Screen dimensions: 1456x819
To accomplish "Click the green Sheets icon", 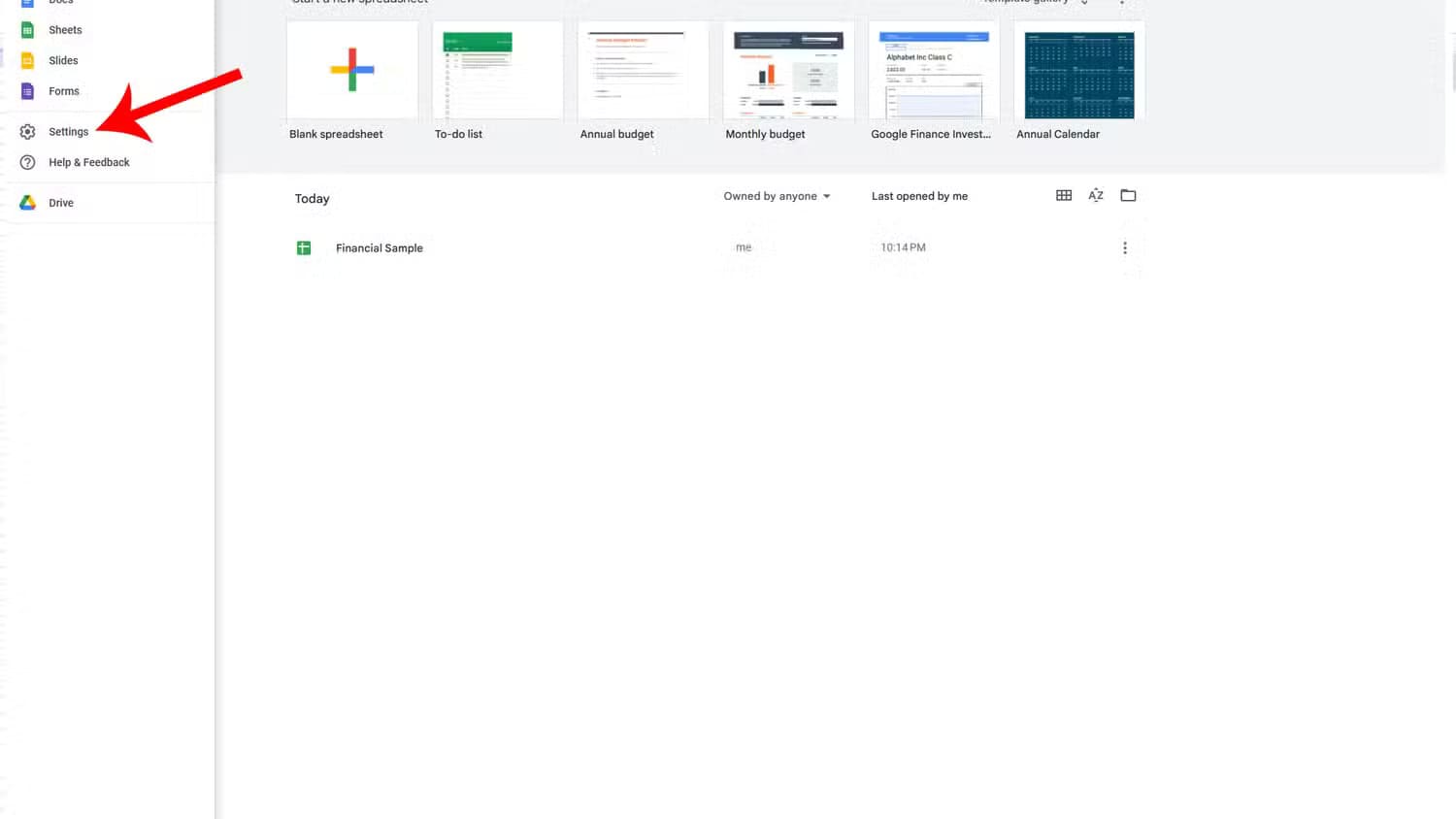I will coord(27,30).
